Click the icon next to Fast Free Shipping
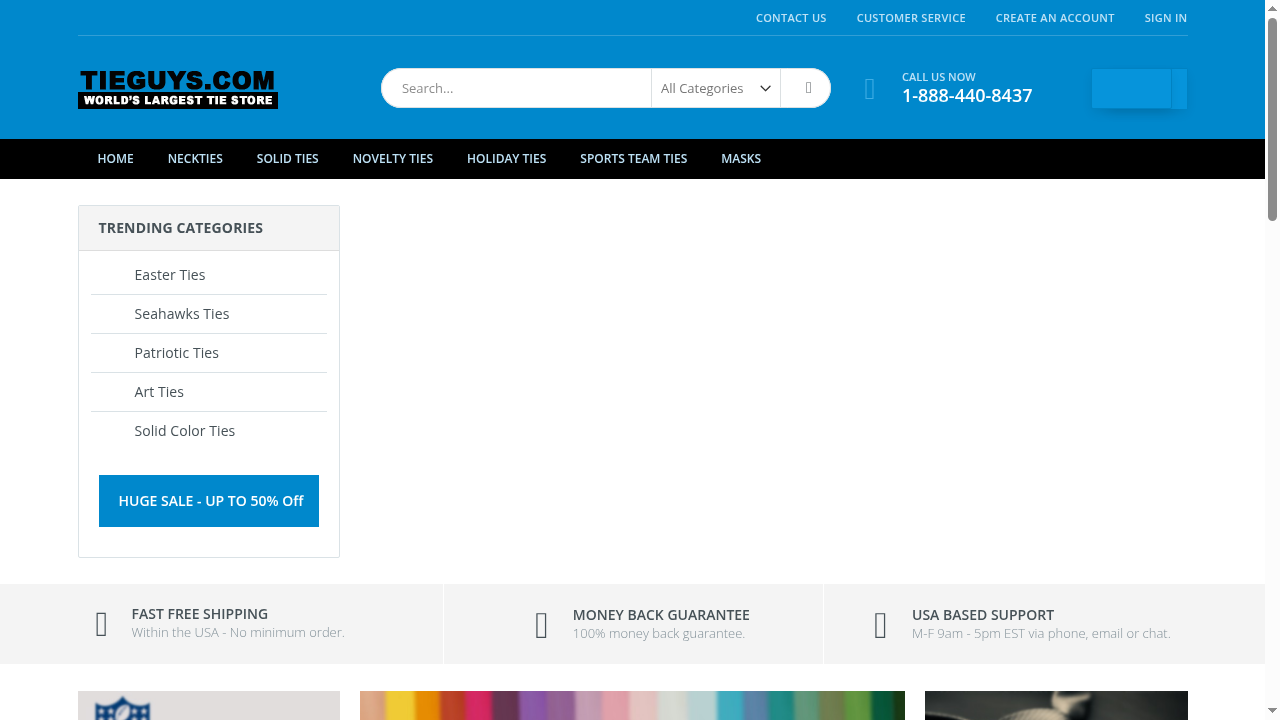This screenshot has height=720, width=1280. pyautogui.click(x=101, y=624)
